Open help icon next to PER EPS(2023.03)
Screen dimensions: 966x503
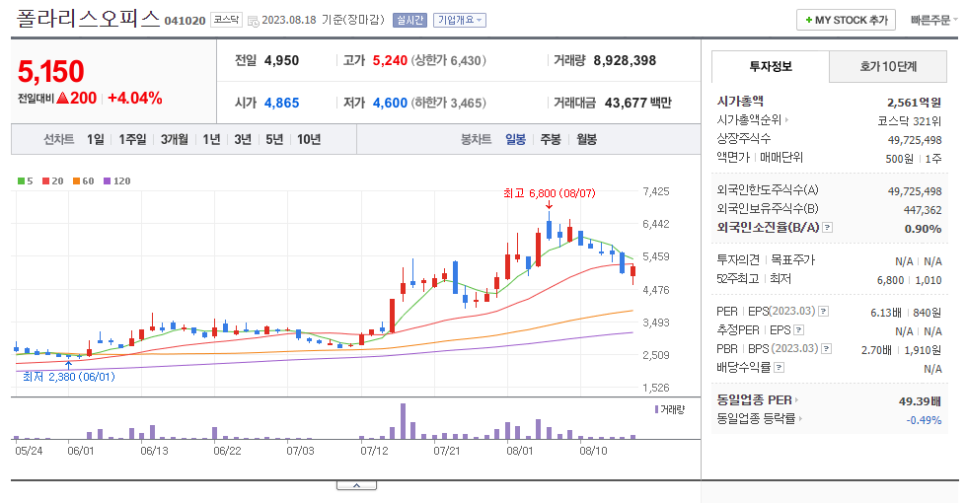click(x=823, y=311)
